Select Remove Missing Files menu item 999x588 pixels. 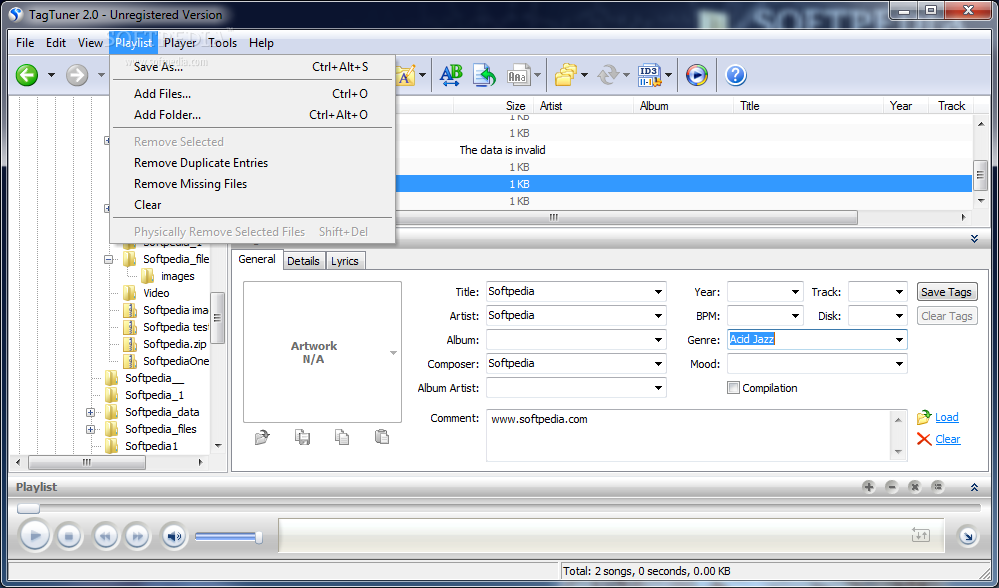click(252, 183)
